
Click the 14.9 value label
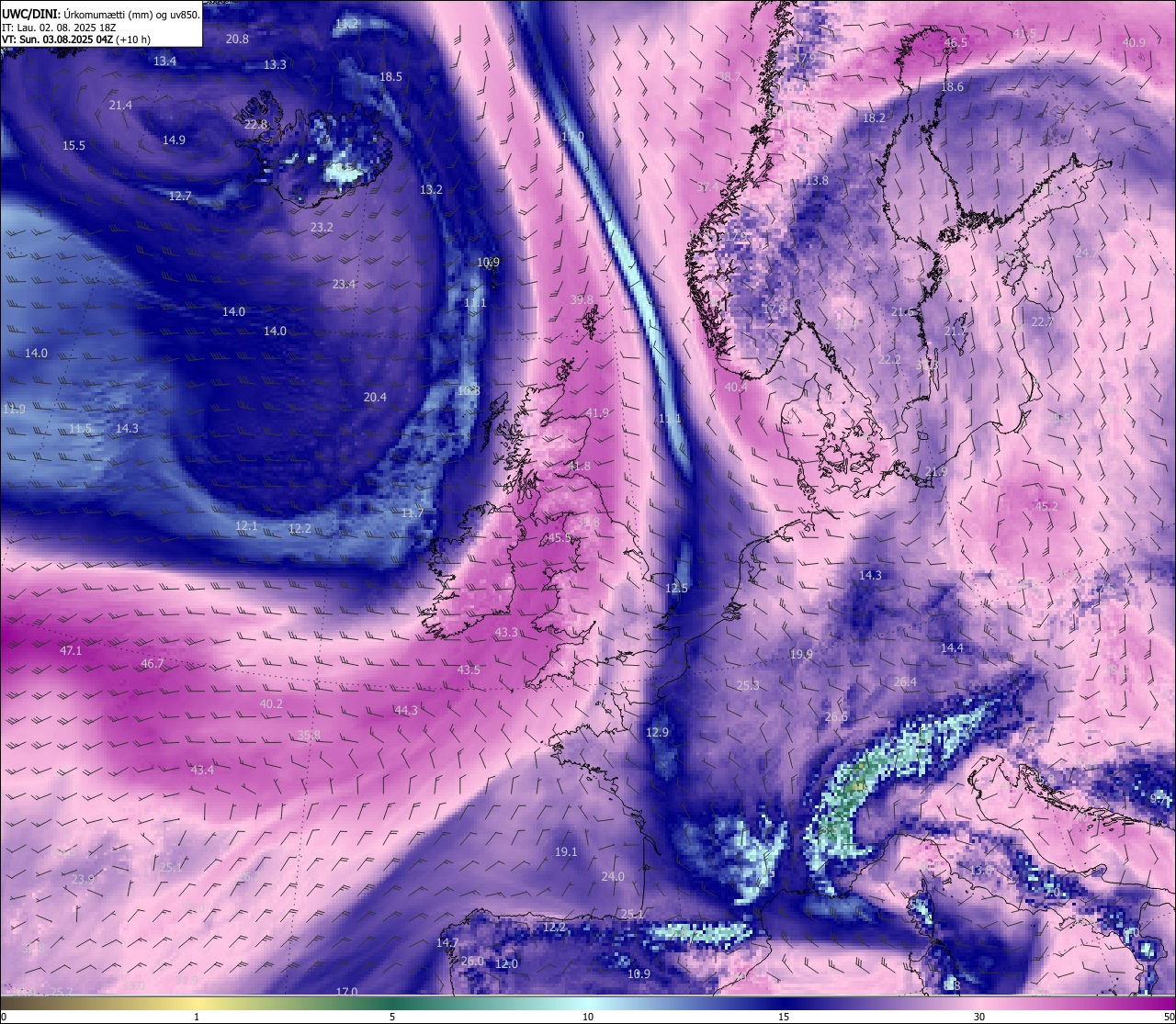click(x=174, y=140)
